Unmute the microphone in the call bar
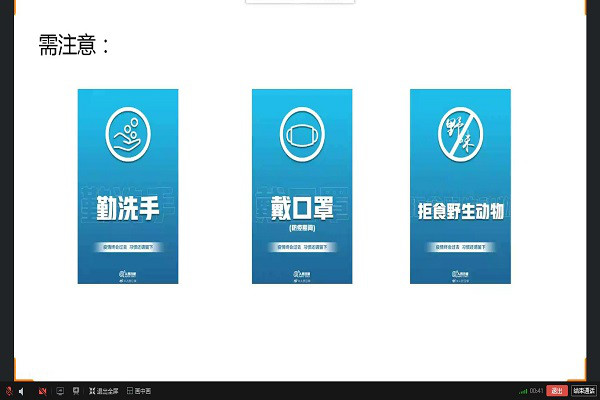600x400 pixels. coord(8,390)
